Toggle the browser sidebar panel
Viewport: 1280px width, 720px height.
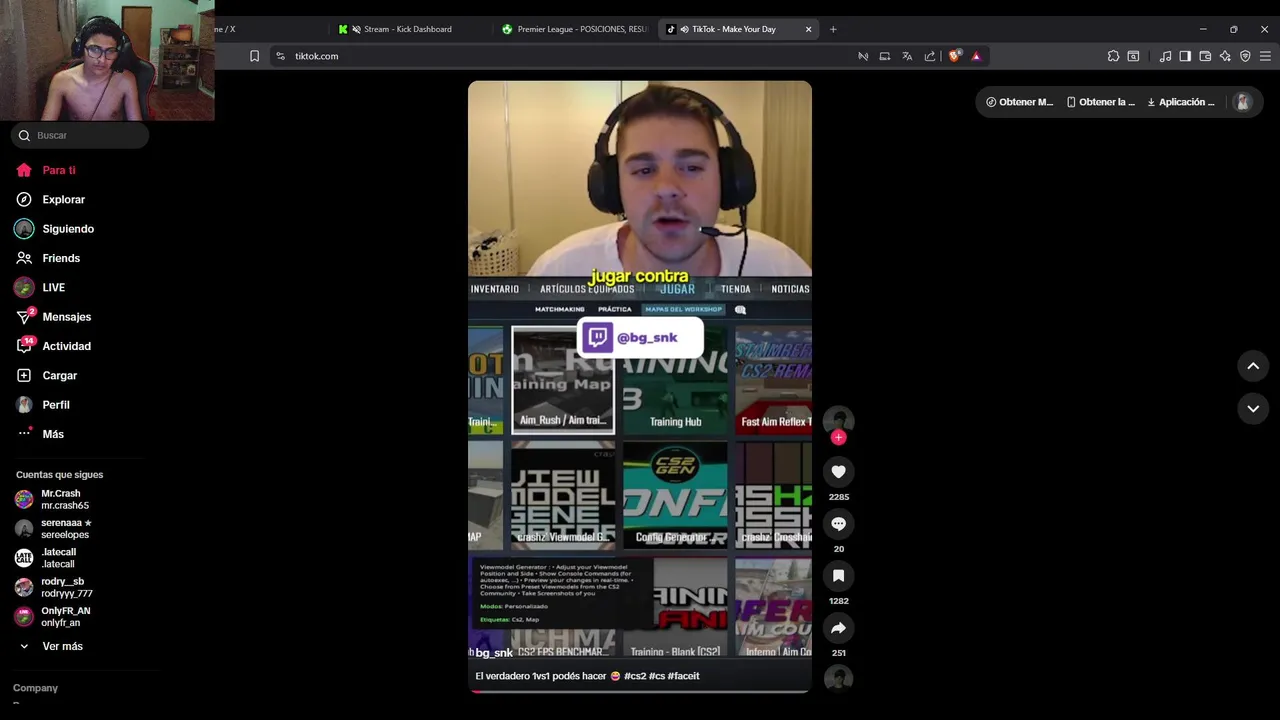tap(1185, 56)
